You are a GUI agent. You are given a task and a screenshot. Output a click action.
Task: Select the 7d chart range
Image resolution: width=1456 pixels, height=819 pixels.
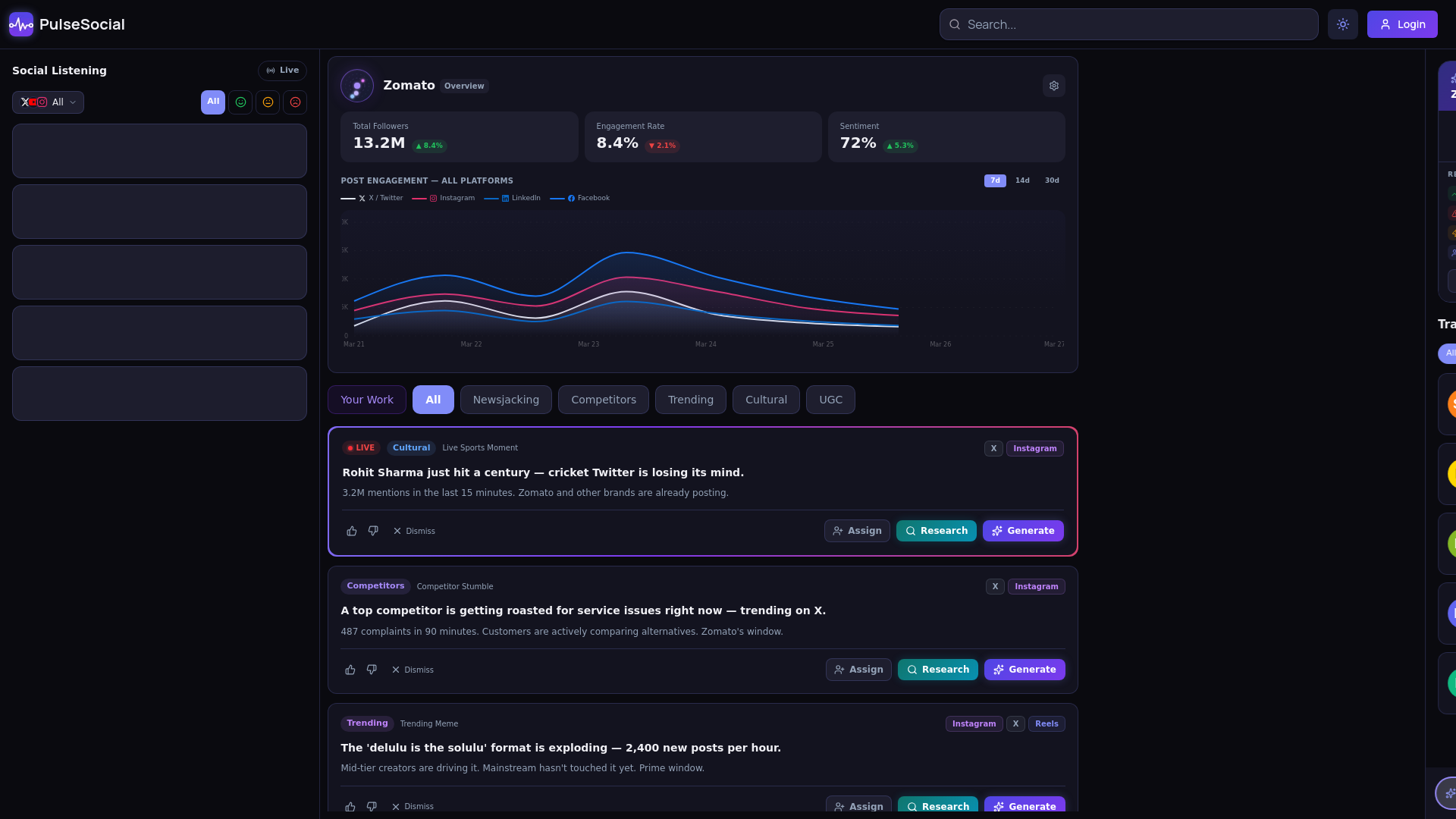click(995, 180)
